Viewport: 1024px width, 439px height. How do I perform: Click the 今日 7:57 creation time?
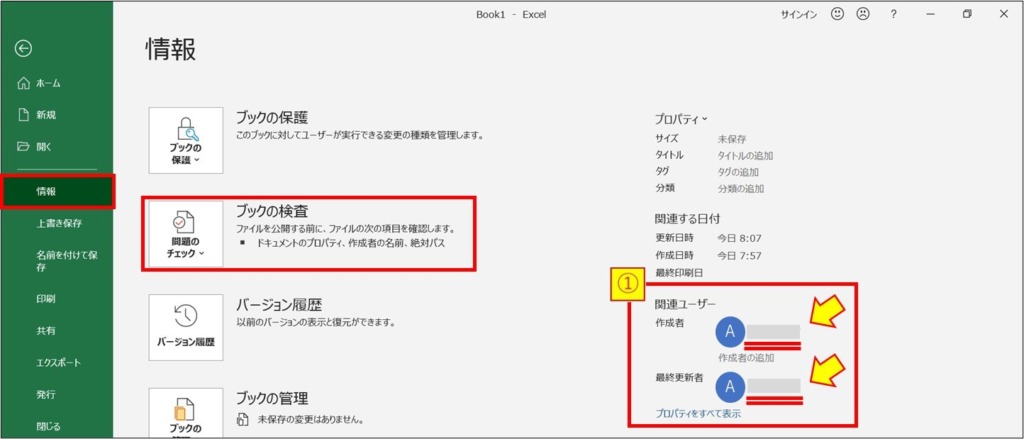coord(739,255)
